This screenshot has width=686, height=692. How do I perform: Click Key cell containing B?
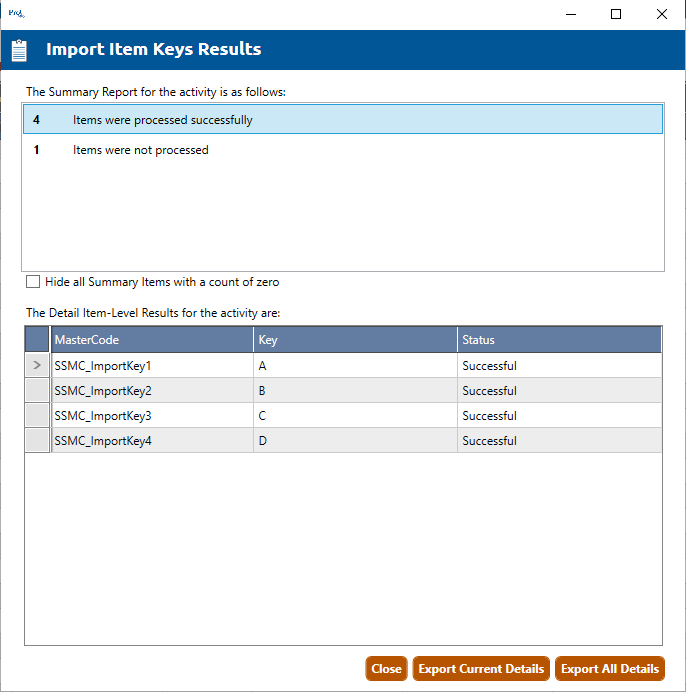pyautogui.click(x=355, y=391)
